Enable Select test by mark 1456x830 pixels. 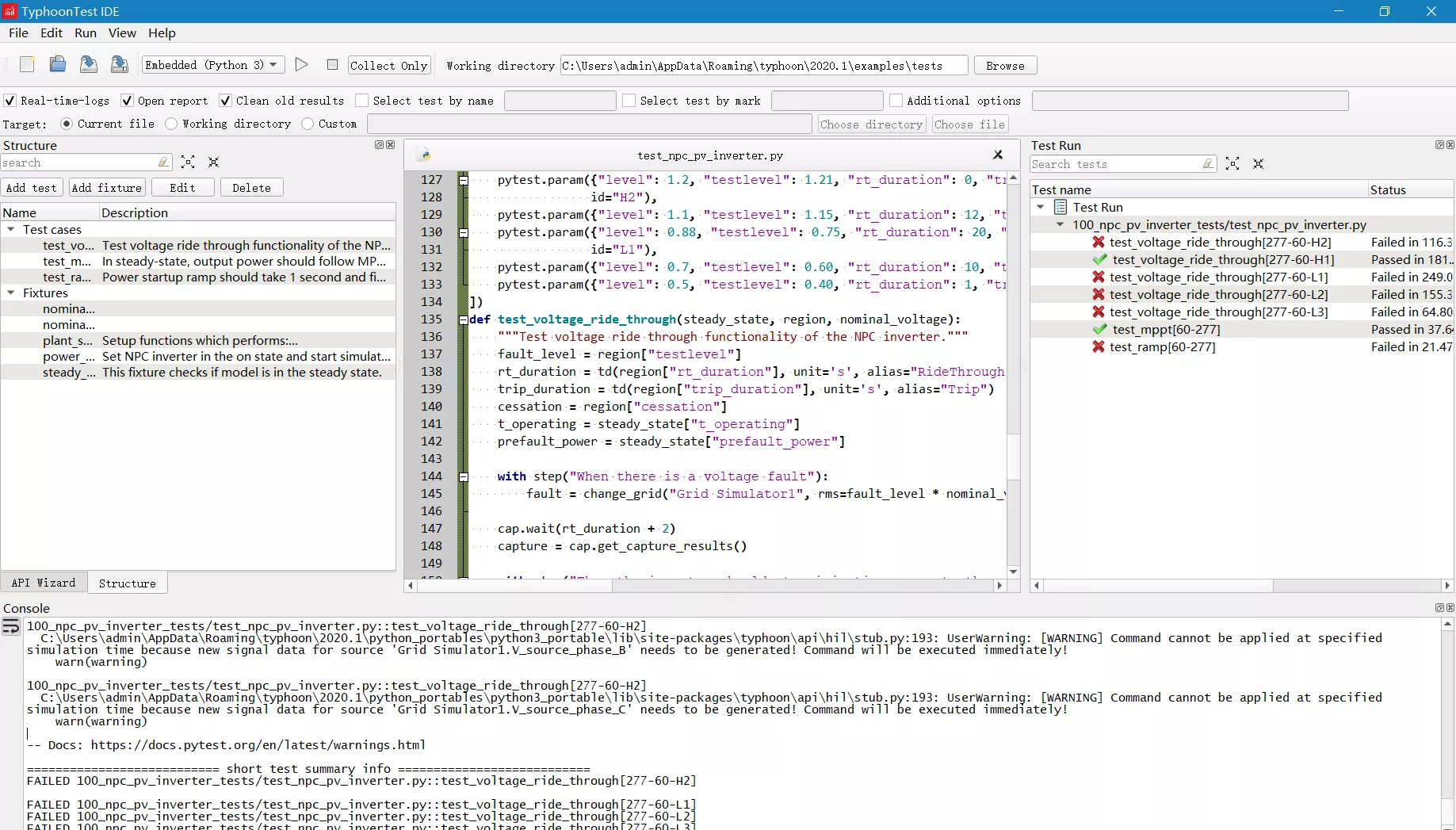point(629,101)
